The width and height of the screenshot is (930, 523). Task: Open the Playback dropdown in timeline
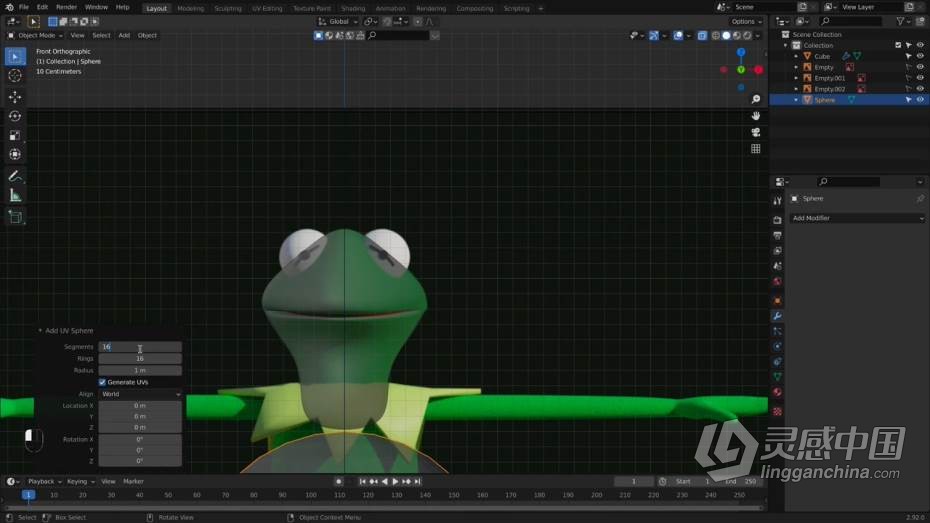44,481
